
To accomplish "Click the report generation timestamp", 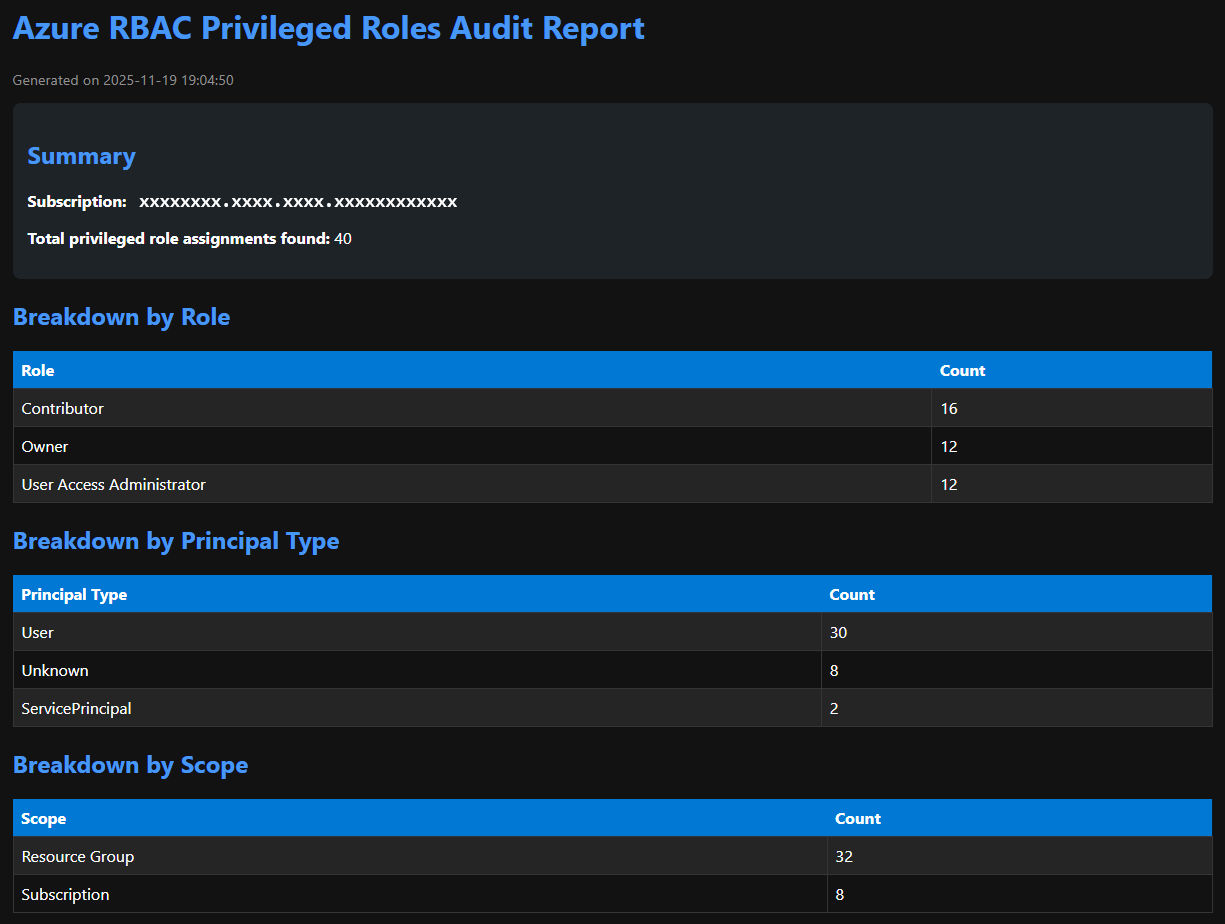I will click(x=123, y=80).
